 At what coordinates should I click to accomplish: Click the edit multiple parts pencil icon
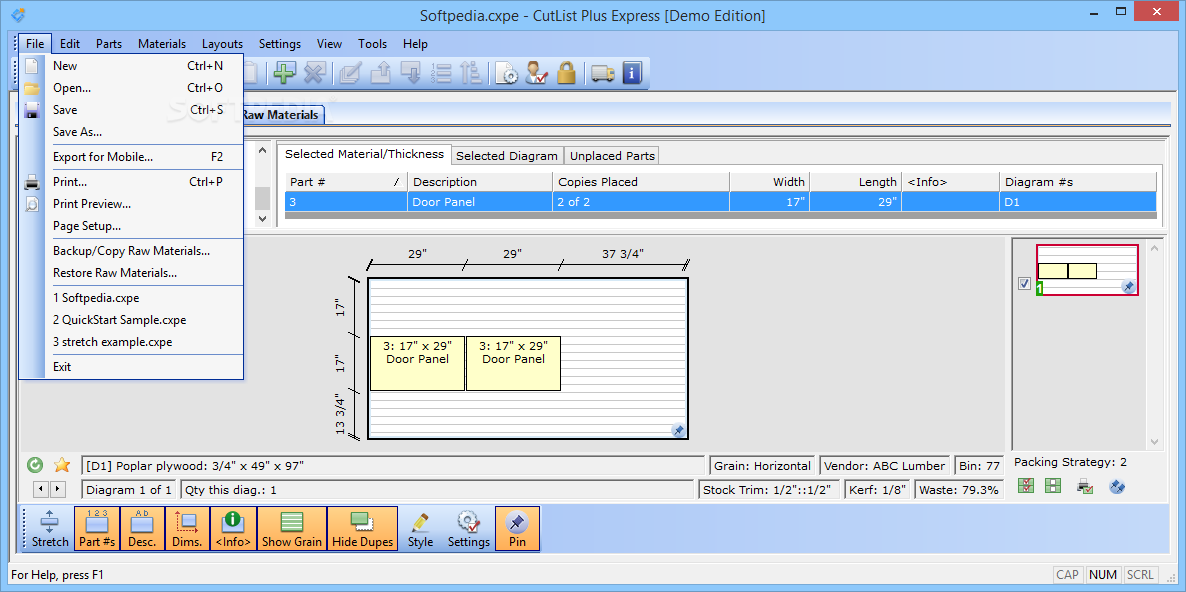350,73
